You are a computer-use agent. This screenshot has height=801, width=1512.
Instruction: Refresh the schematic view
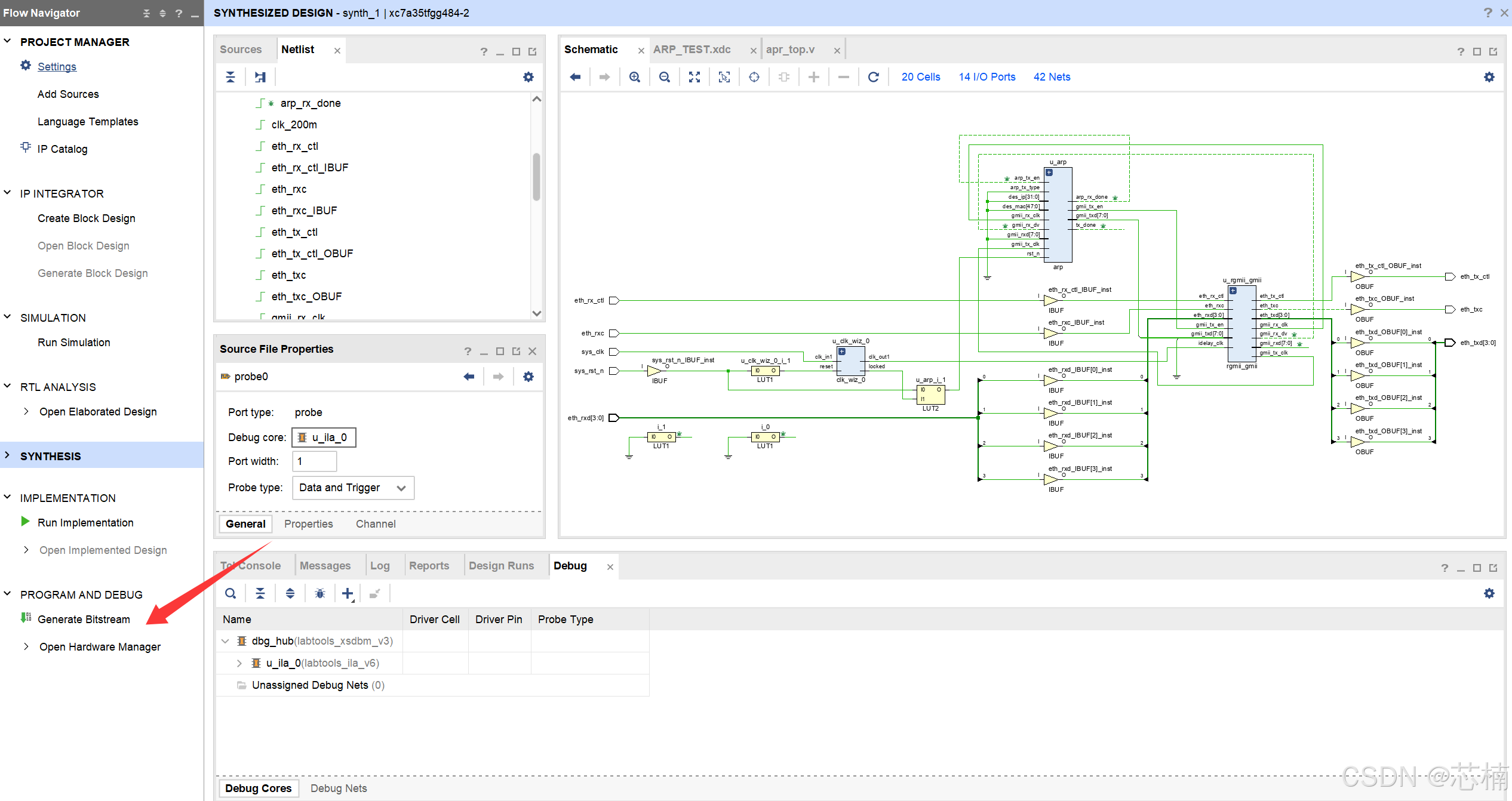point(874,76)
